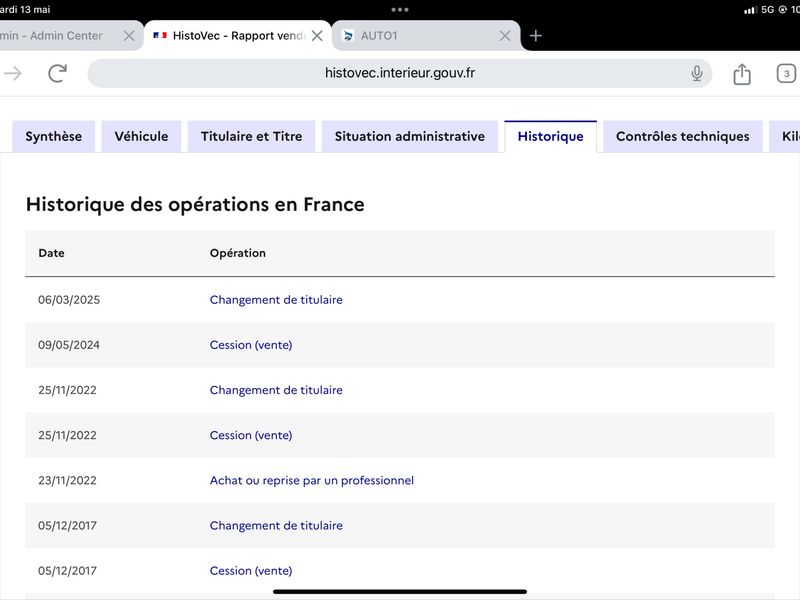Close the AUTO1 tab
This screenshot has height=600, width=800.
coord(505,36)
